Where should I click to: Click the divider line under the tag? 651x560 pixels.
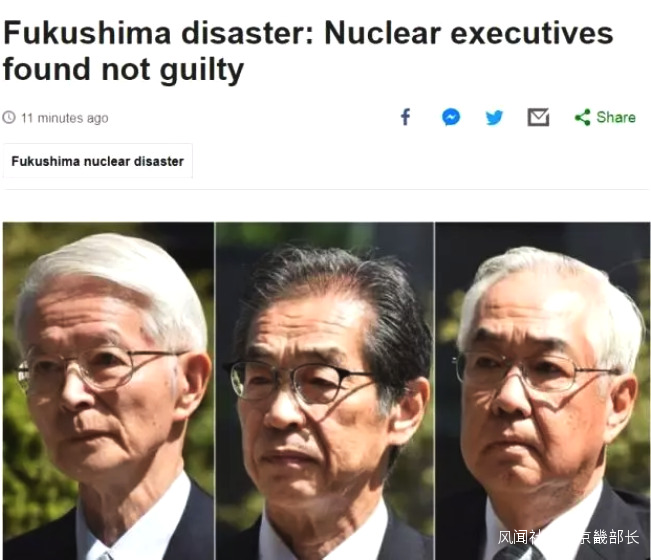click(326, 189)
